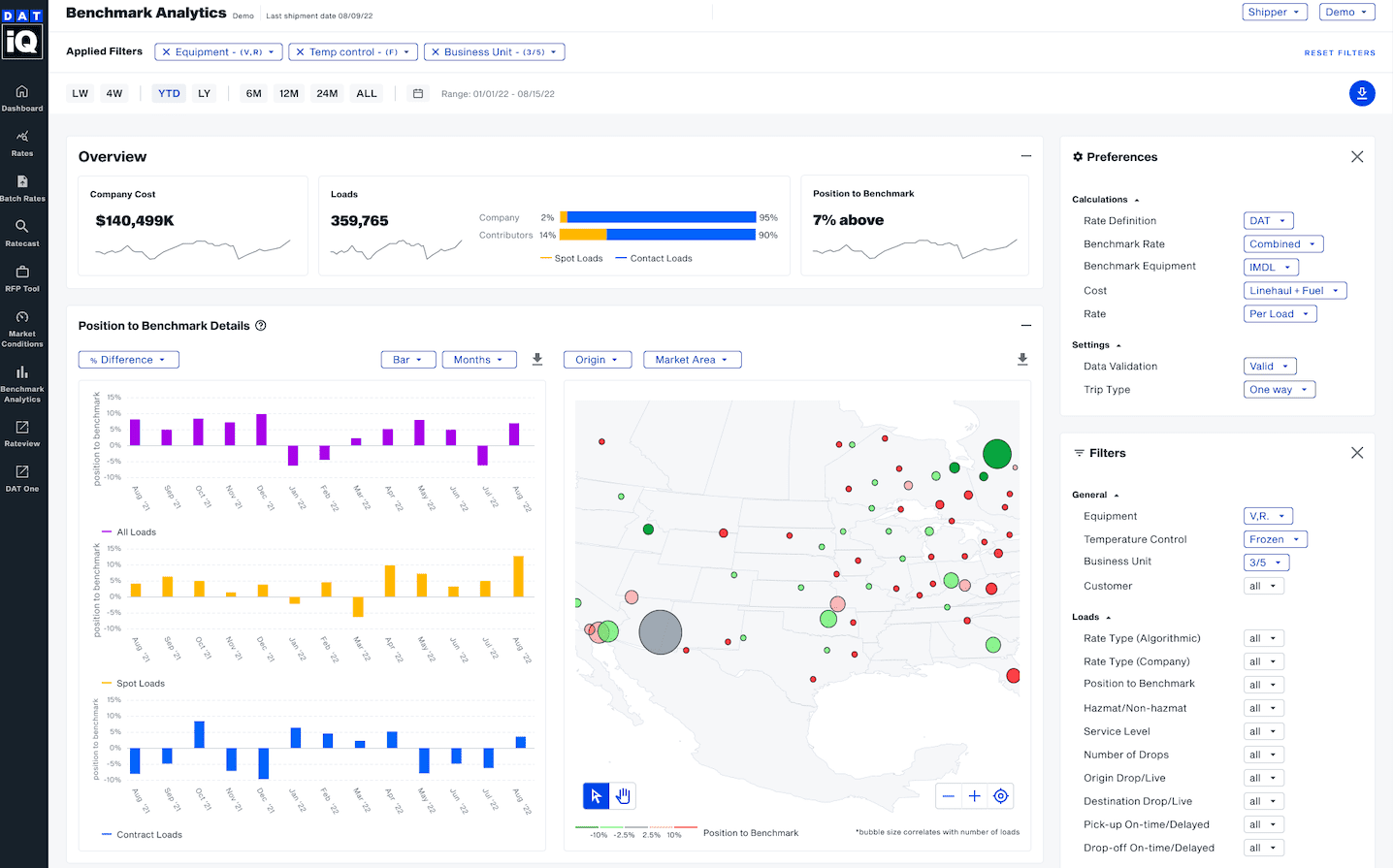Viewport: 1393px width, 868px height.
Task: Click the Reset Filters link
Action: tap(1339, 53)
